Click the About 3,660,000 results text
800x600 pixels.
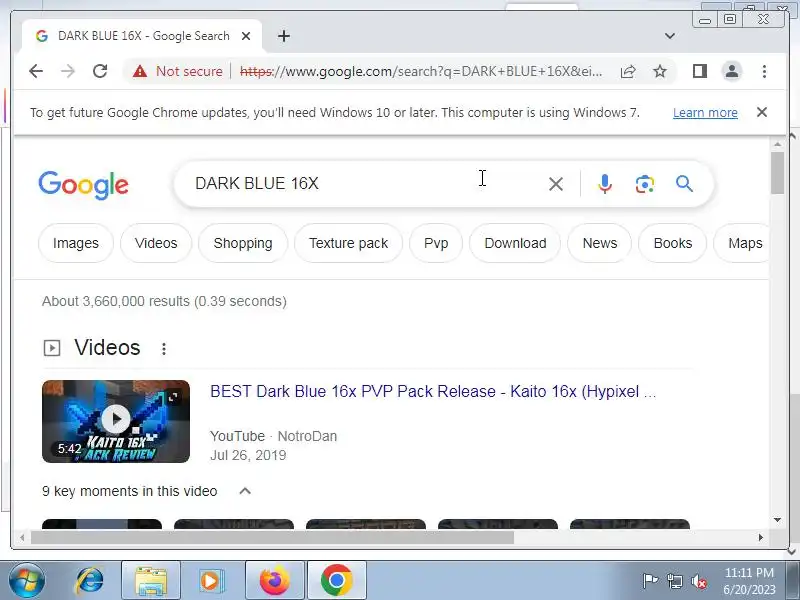pyautogui.click(x=164, y=301)
